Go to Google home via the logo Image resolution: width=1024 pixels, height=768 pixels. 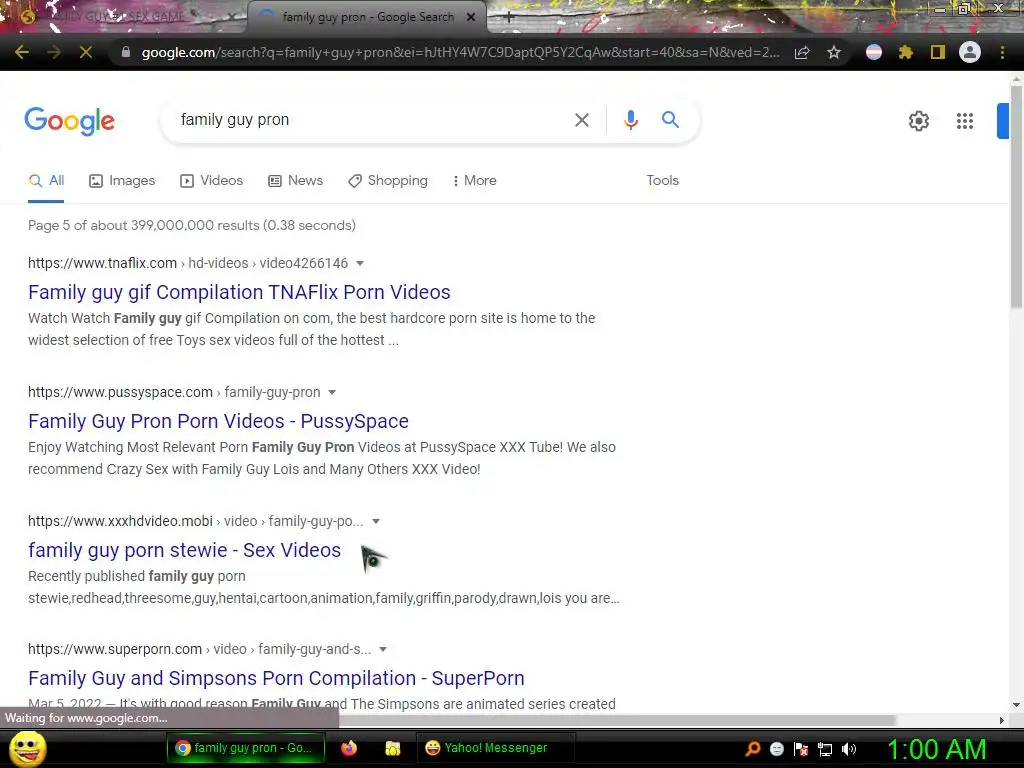coord(69,121)
